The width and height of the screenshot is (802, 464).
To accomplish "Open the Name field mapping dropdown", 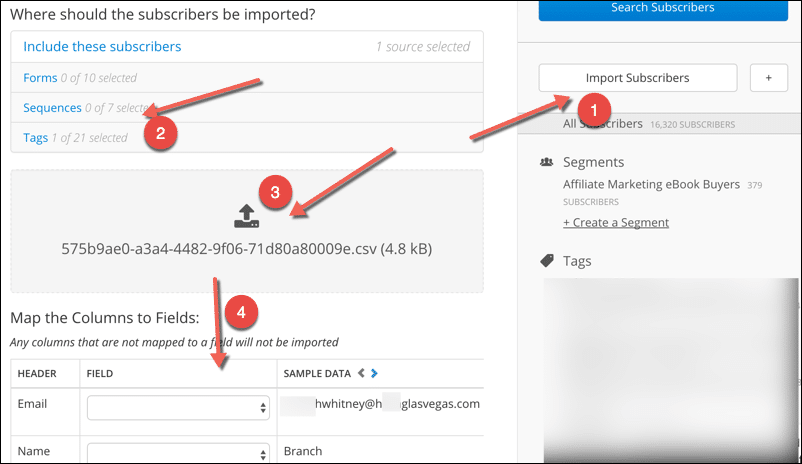I will (178, 453).
